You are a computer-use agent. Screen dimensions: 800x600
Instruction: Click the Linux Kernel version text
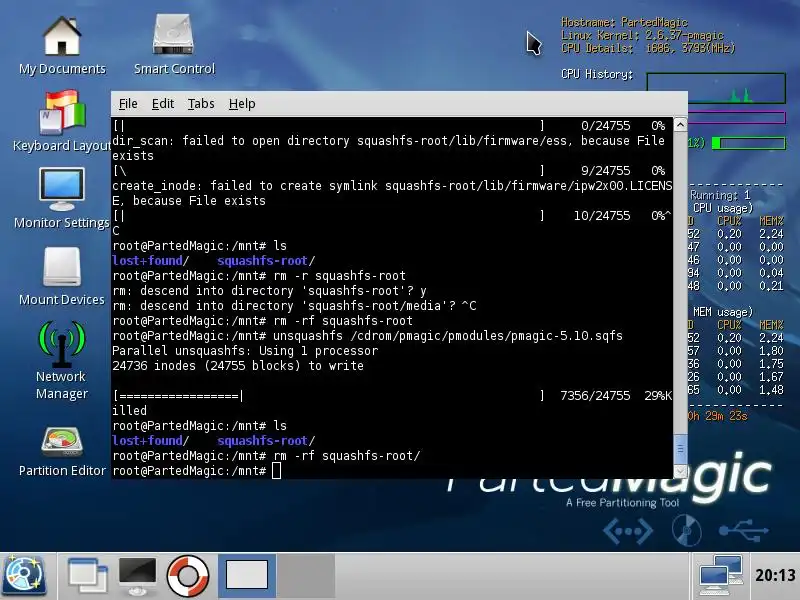642,35
